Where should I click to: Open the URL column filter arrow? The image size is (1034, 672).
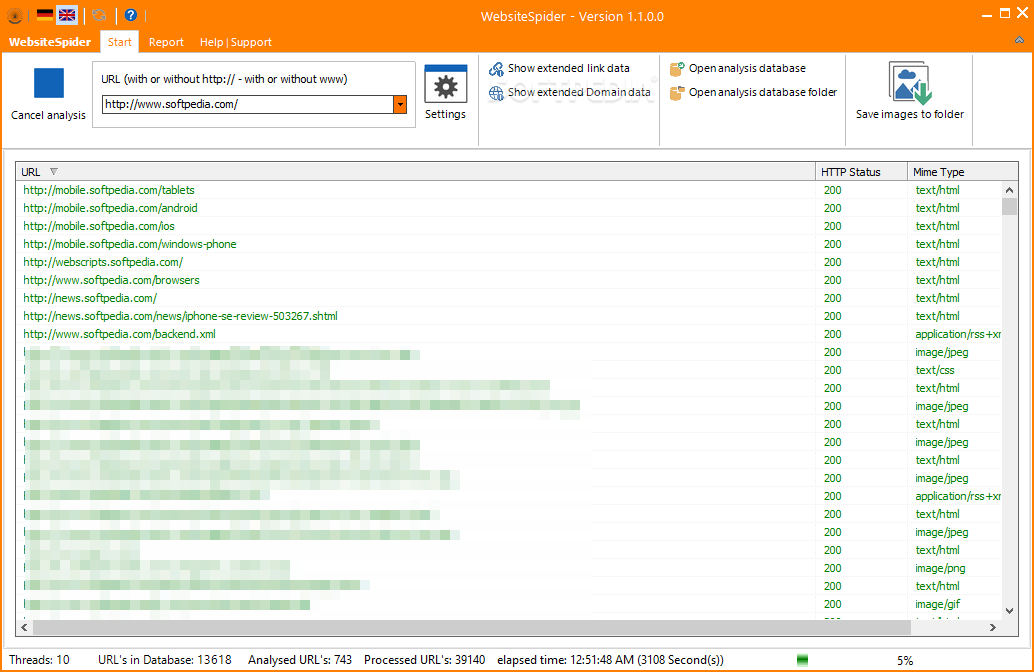coord(54,172)
